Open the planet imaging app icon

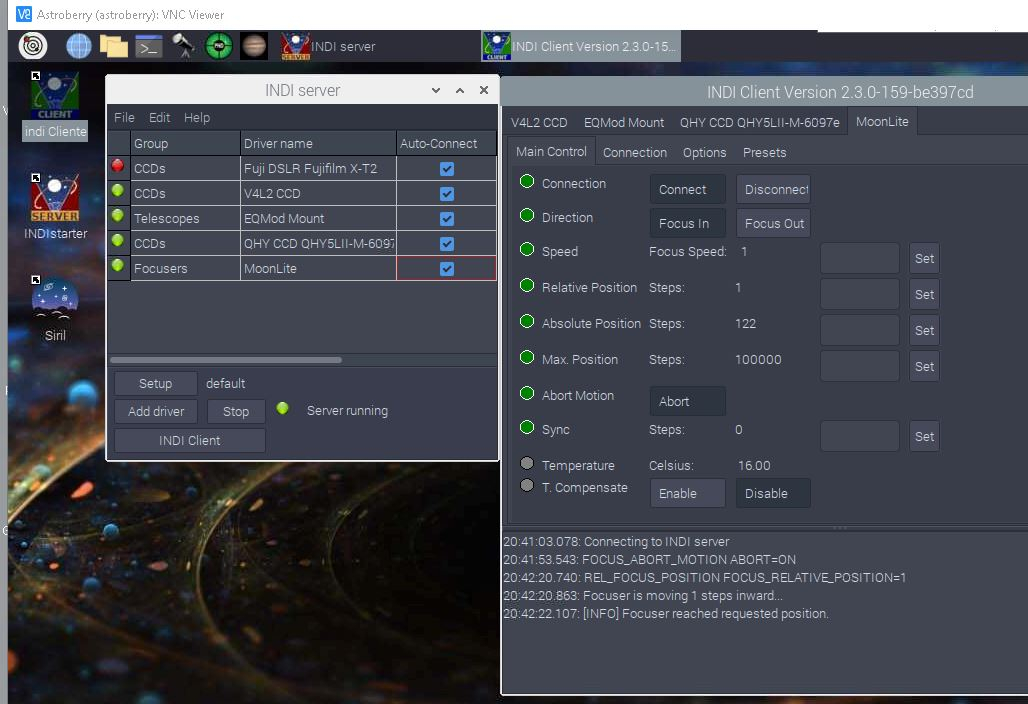point(254,46)
